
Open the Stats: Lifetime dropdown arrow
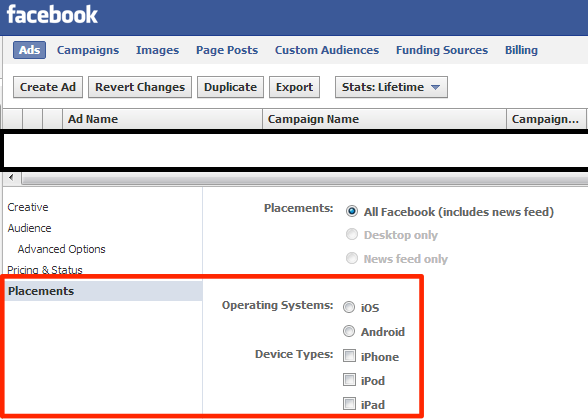tap(435, 87)
